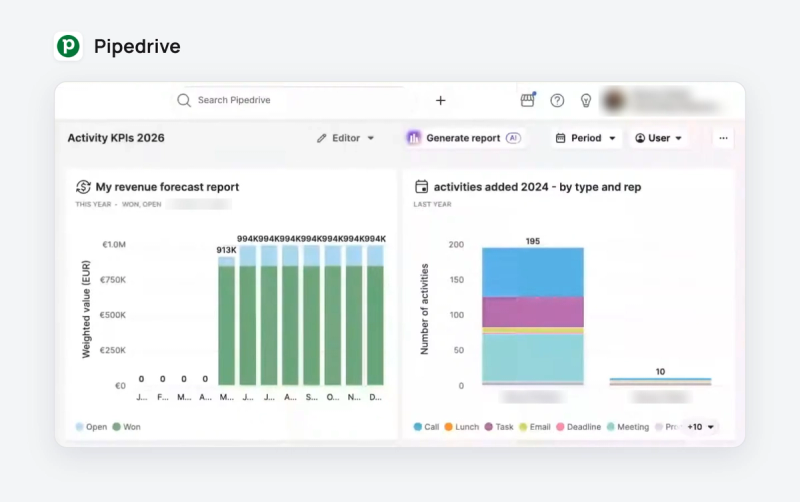800x502 pixels.
Task: Open the My revenue forecast report title
Action: pyautogui.click(x=167, y=187)
